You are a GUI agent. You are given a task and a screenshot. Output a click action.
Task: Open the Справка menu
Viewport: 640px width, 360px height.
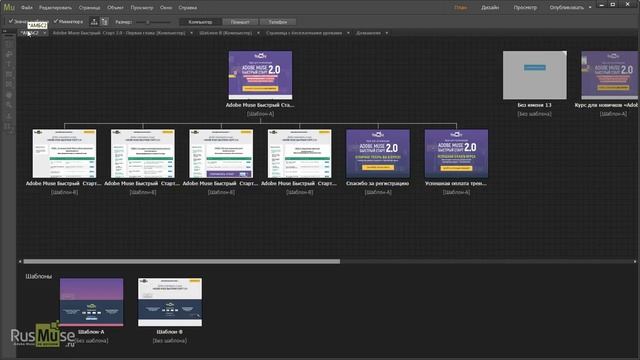(187, 7)
